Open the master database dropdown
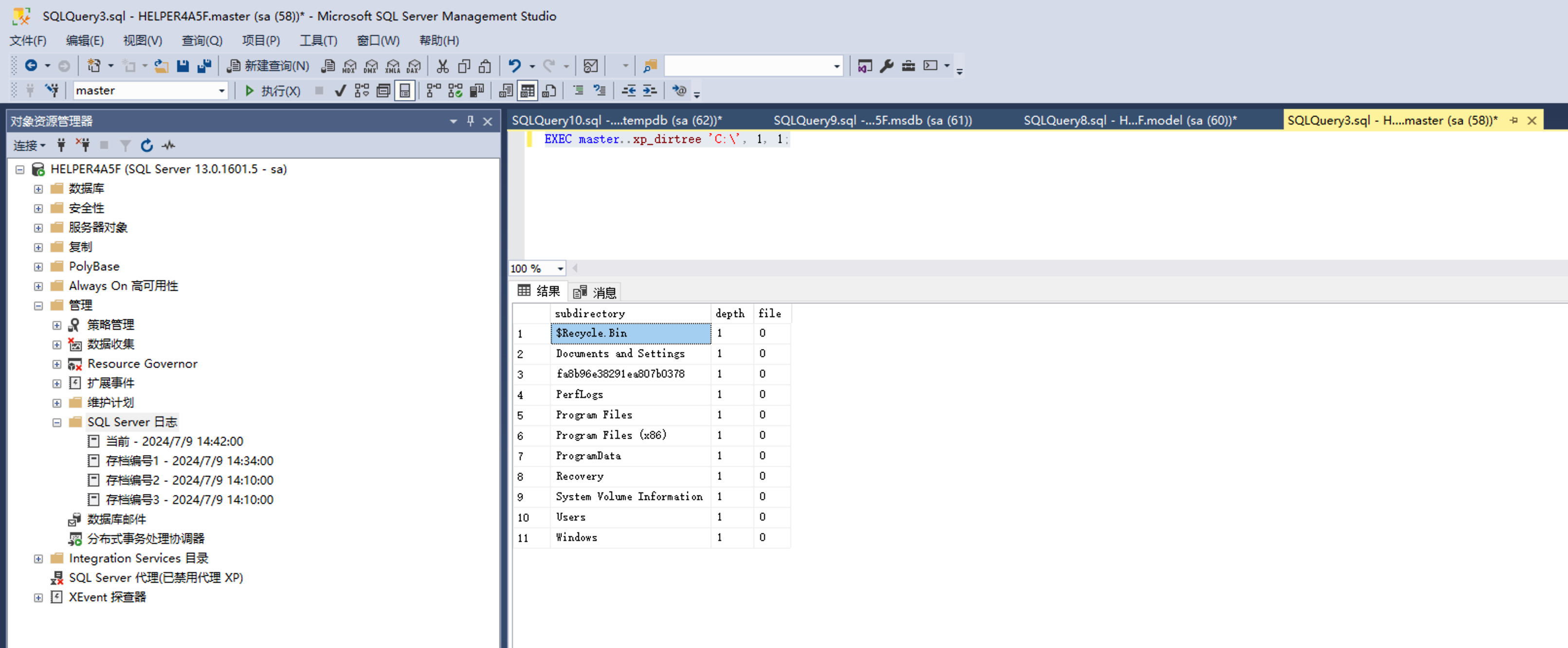1568x648 pixels. (x=221, y=90)
